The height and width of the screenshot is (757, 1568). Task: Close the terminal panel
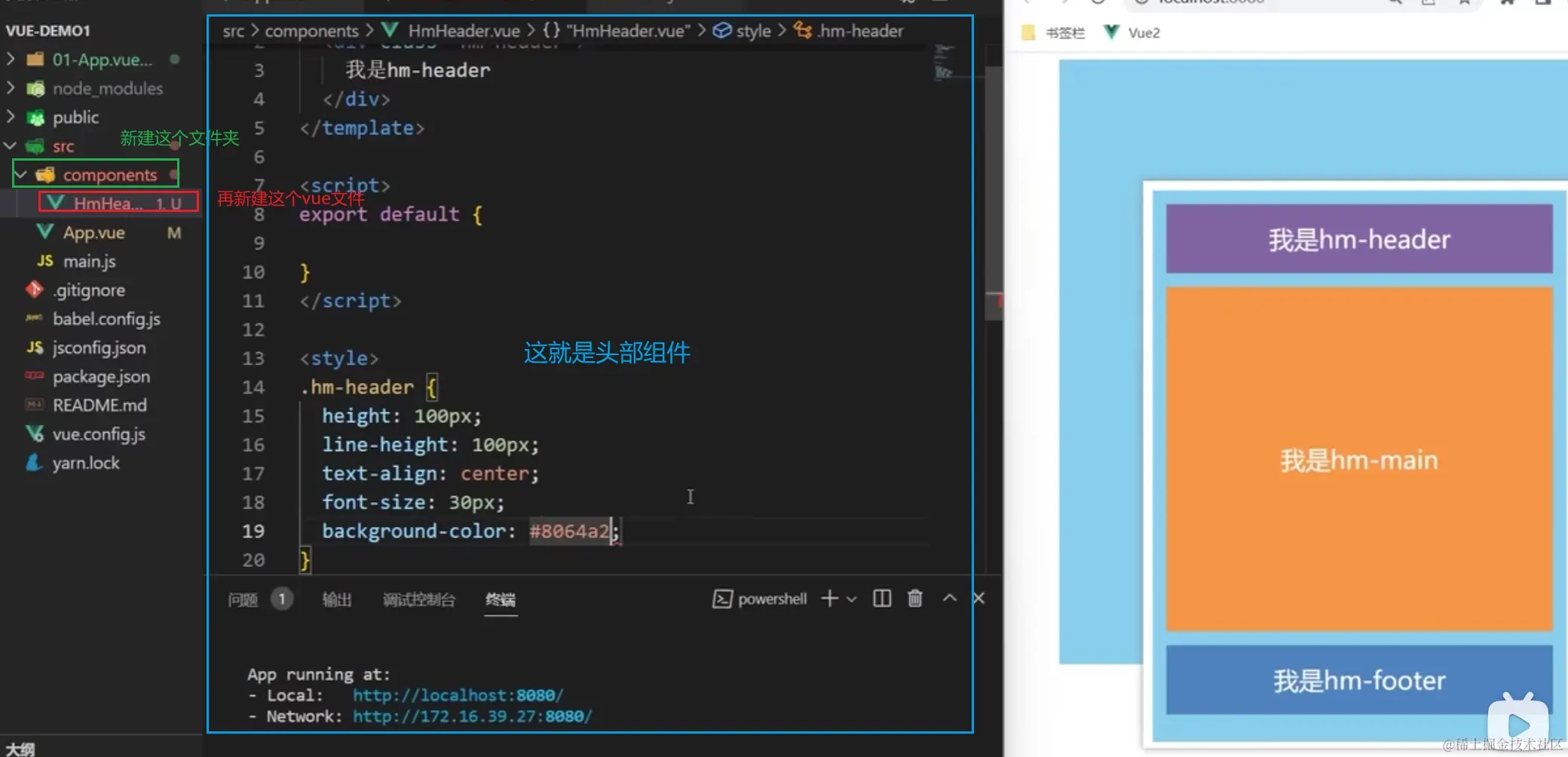[x=978, y=599]
